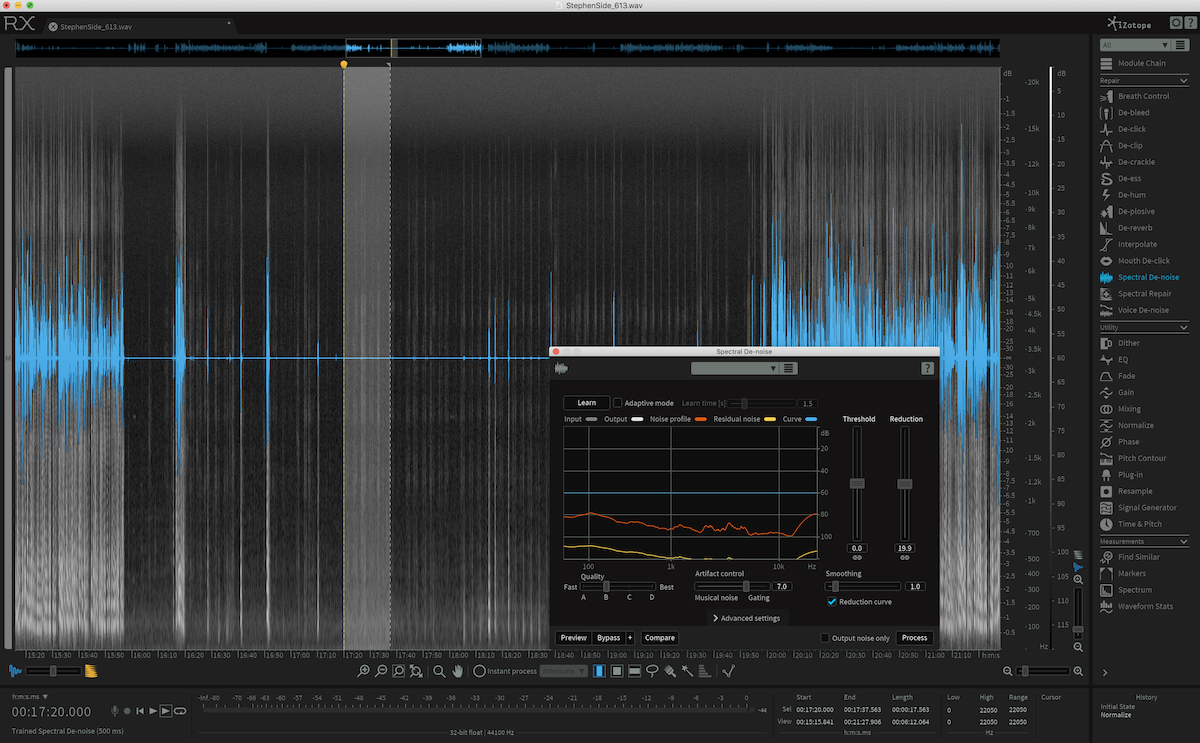Toggle loop playback
This screenshot has height=743, width=1200.
tap(180, 711)
